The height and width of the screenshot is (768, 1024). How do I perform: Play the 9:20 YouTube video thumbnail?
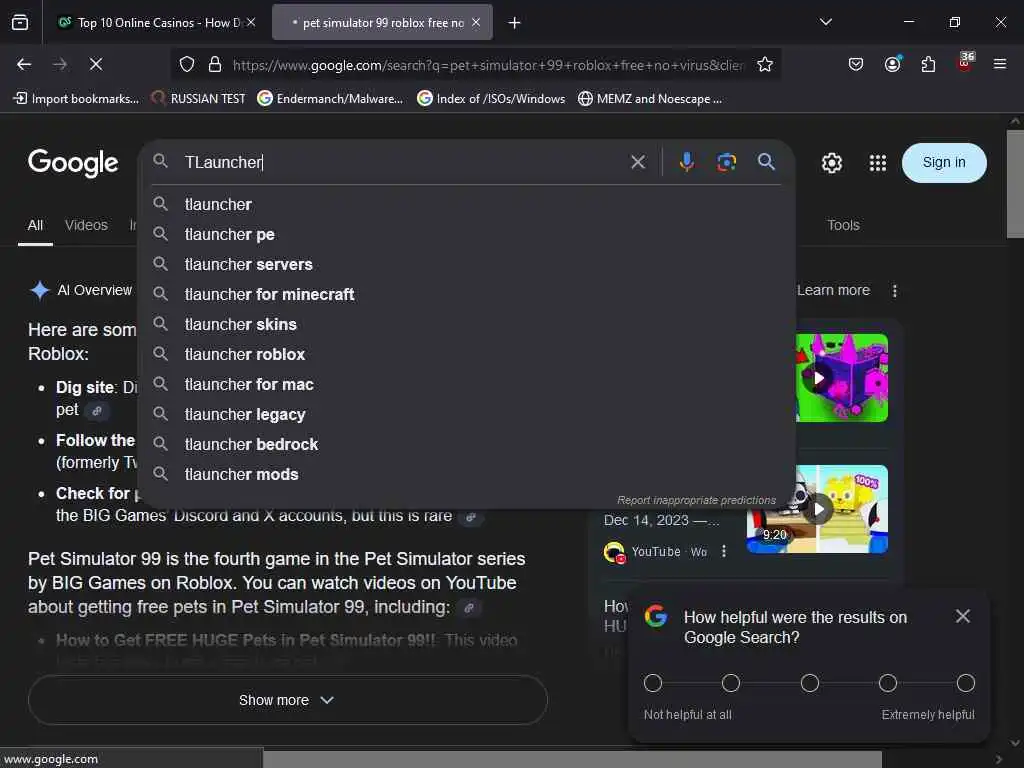817,509
